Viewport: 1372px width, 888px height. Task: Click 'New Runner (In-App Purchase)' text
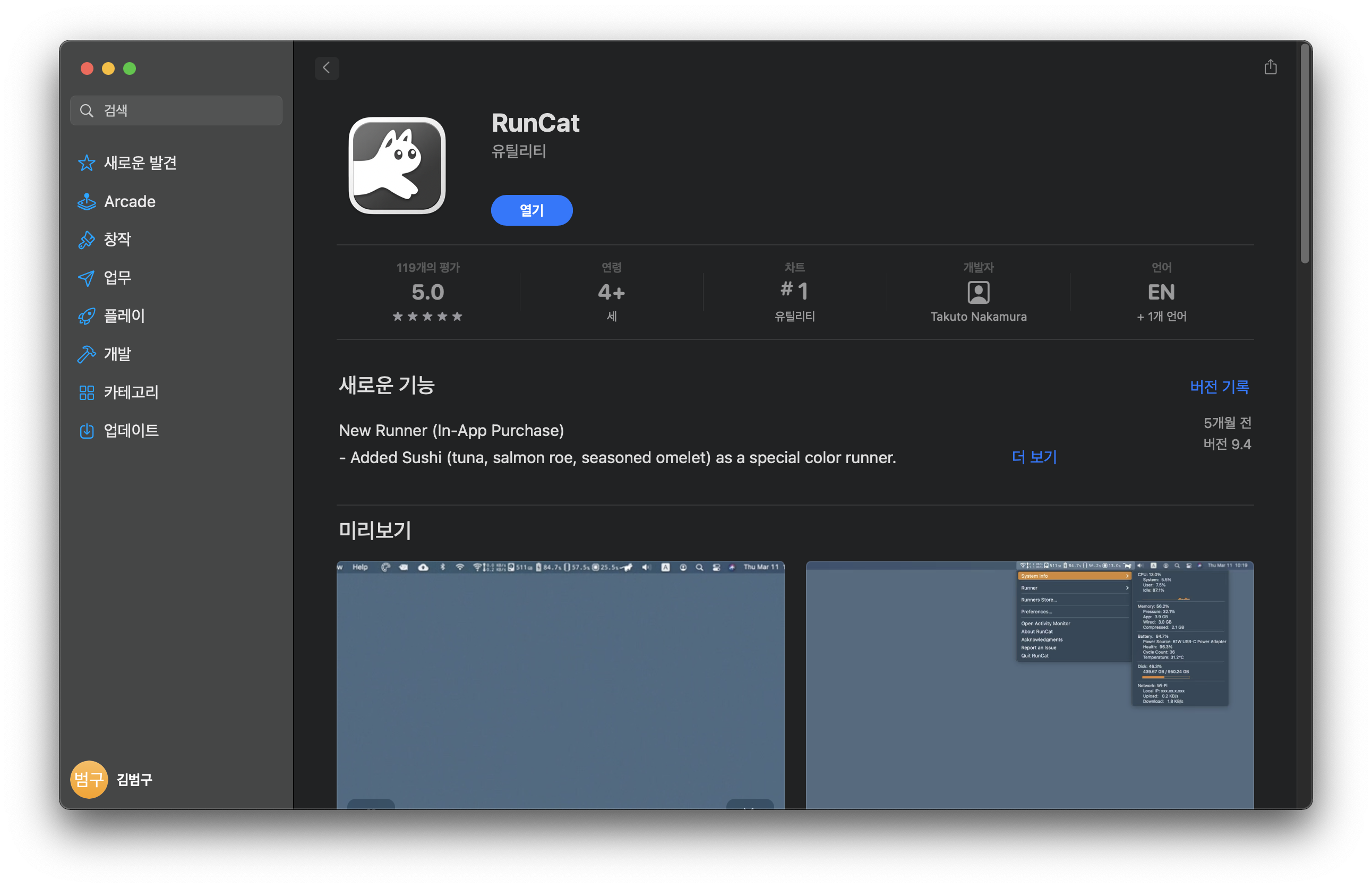click(451, 431)
